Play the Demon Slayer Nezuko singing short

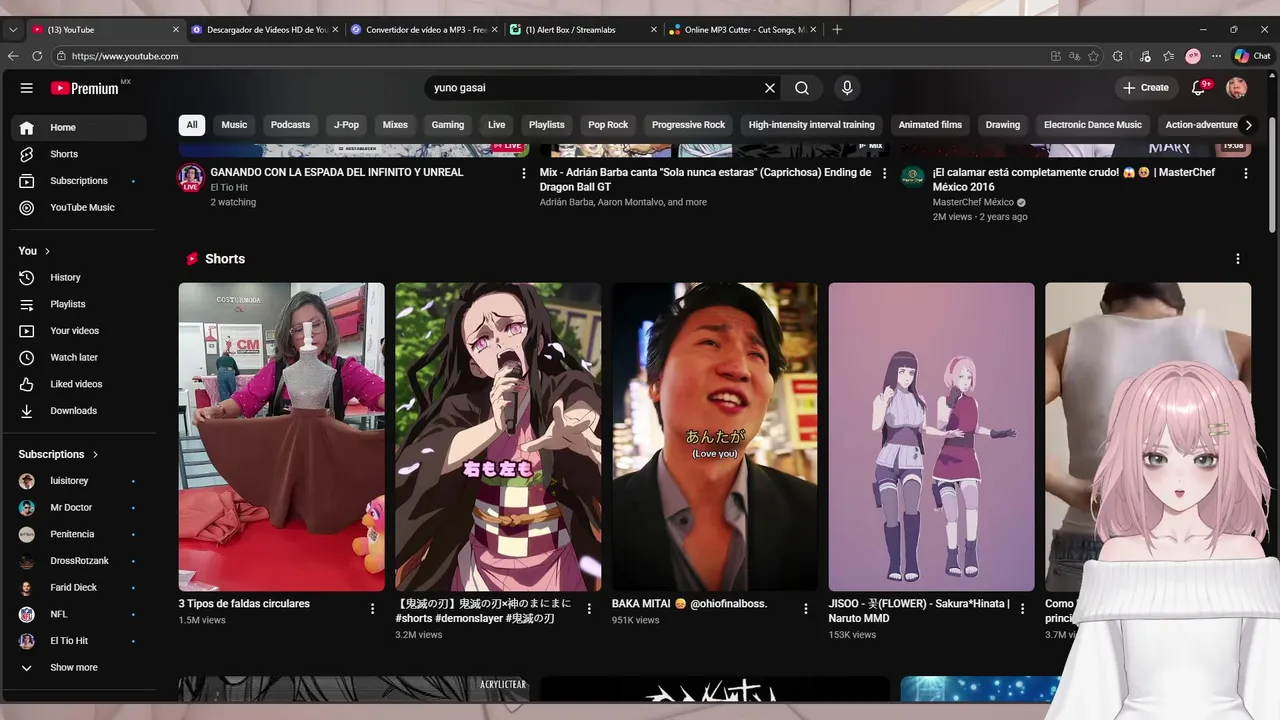(x=498, y=437)
